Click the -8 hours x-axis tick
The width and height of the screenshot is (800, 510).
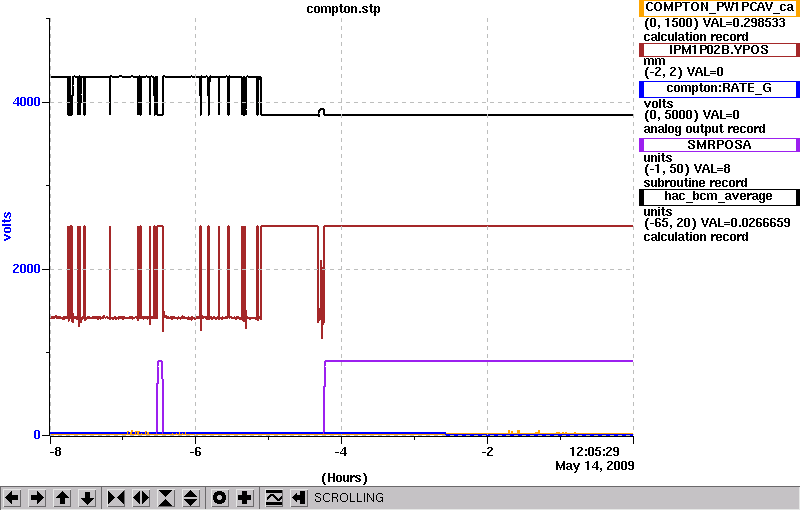pyautogui.click(x=55, y=452)
